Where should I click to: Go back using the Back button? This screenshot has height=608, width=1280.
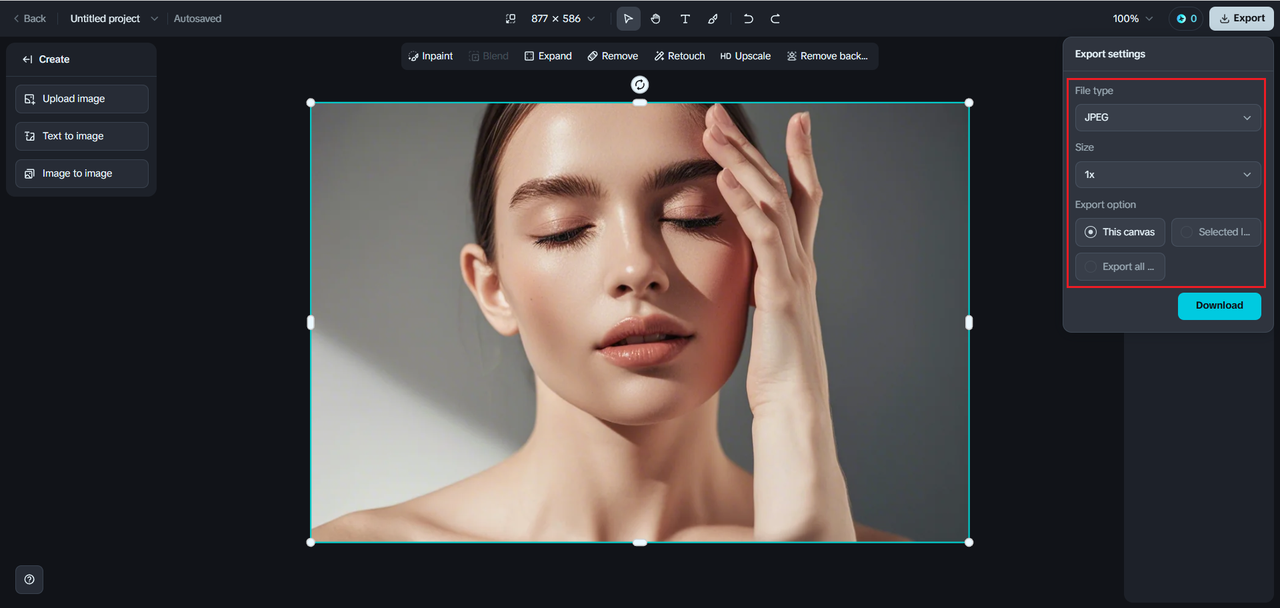click(29, 18)
